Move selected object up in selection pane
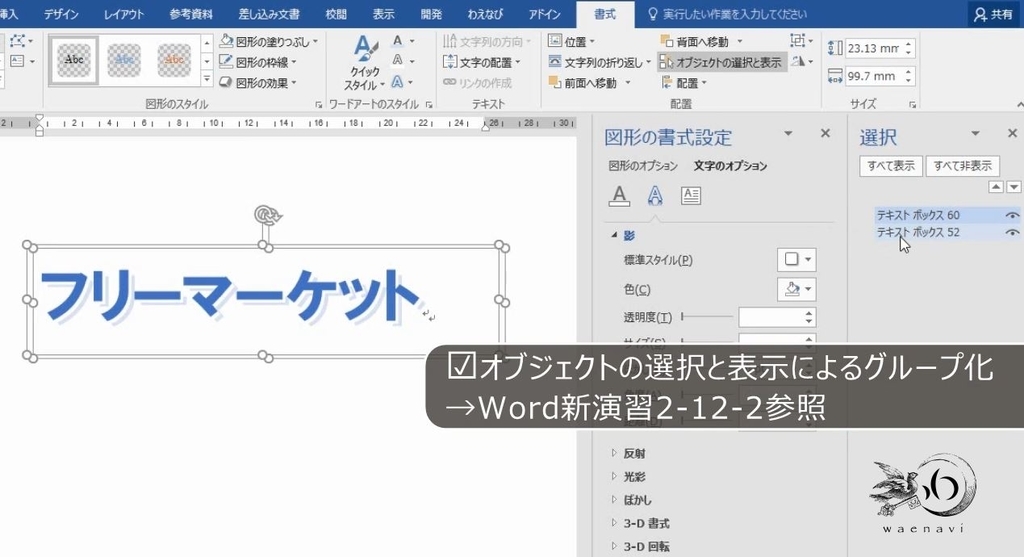Viewport: 1024px width, 557px height. pyautogui.click(x=996, y=187)
